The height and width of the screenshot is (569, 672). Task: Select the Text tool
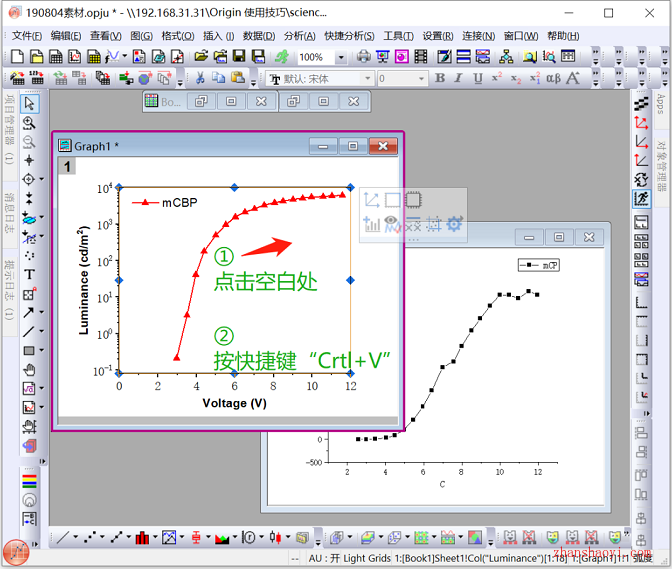pos(29,274)
